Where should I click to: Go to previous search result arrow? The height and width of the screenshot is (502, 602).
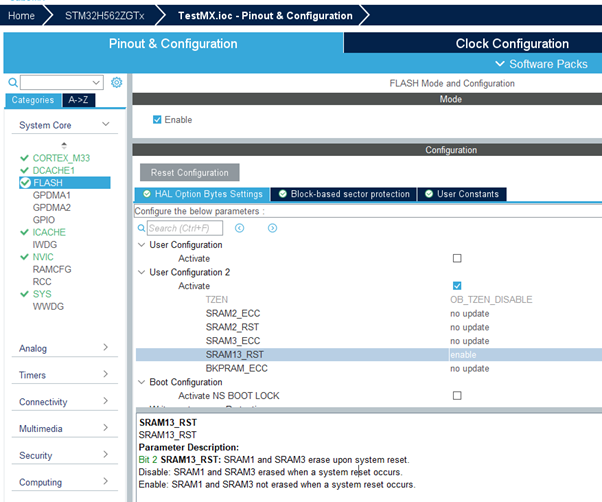[x=240, y=228]
